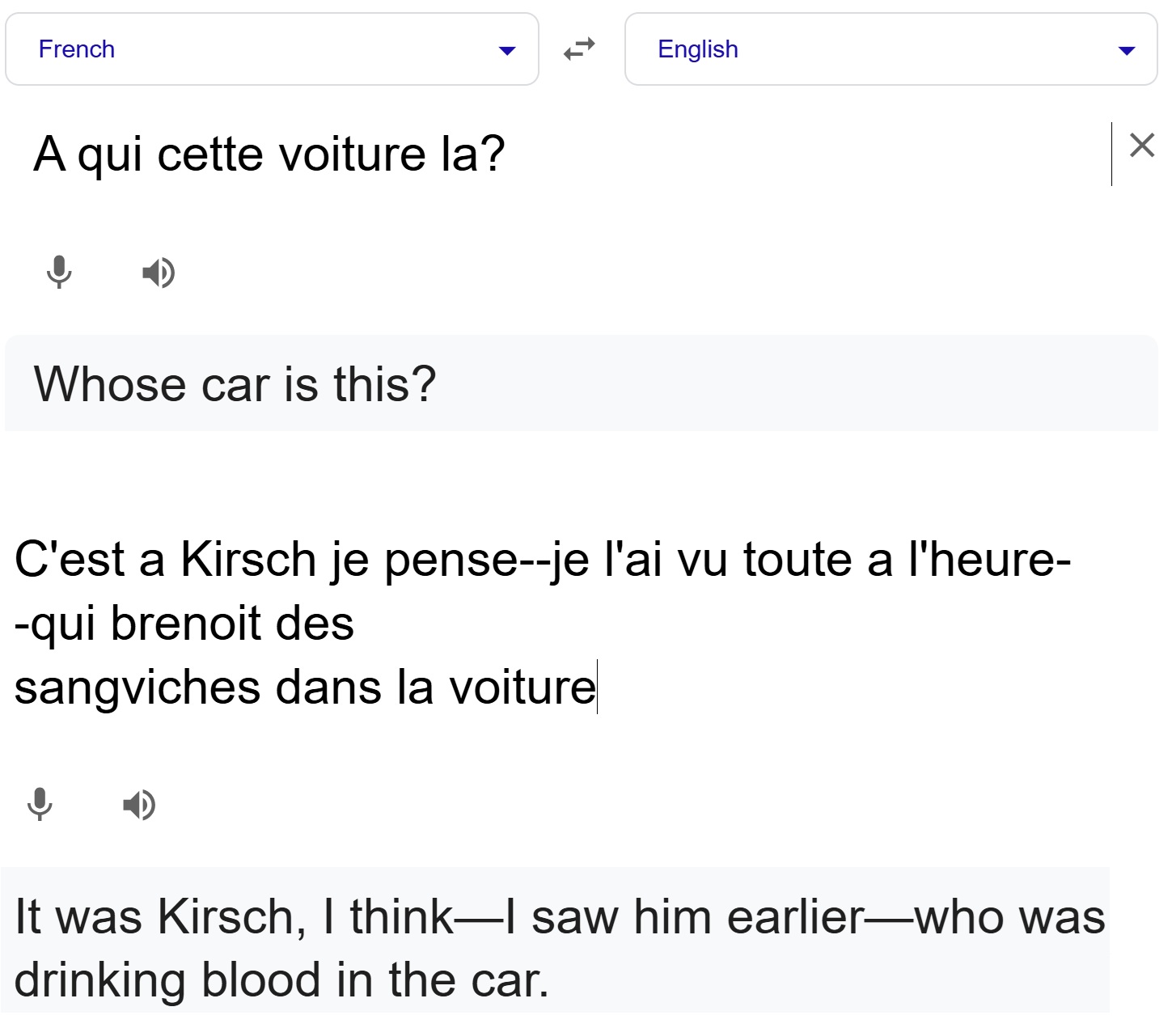Open the English target language dropdown
This screenshot has width=1176, height=1028.
890,49
